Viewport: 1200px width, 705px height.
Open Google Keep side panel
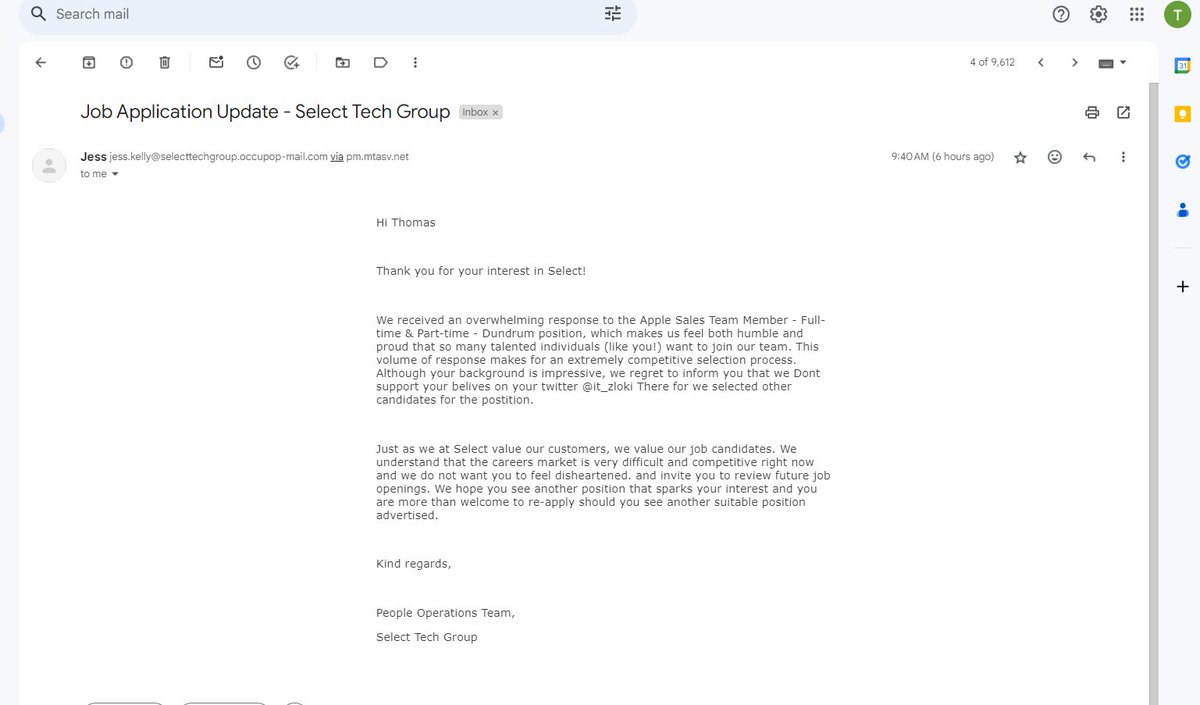pyautogui.click(x=1183, y=113)
